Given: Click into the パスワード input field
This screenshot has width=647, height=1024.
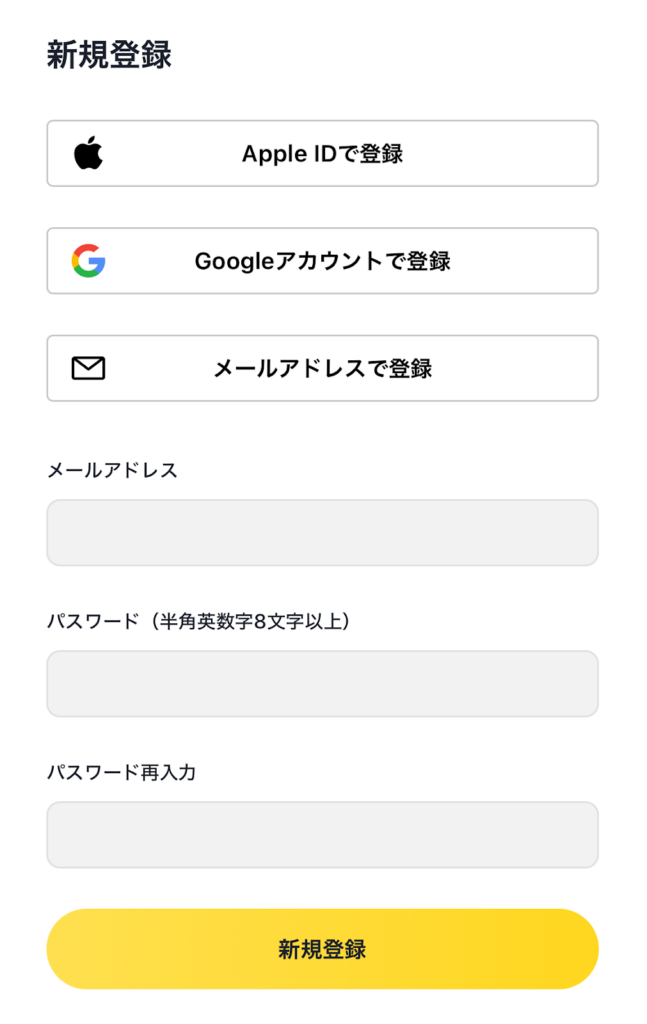Looking at the screenshot, I should point(322,684).
